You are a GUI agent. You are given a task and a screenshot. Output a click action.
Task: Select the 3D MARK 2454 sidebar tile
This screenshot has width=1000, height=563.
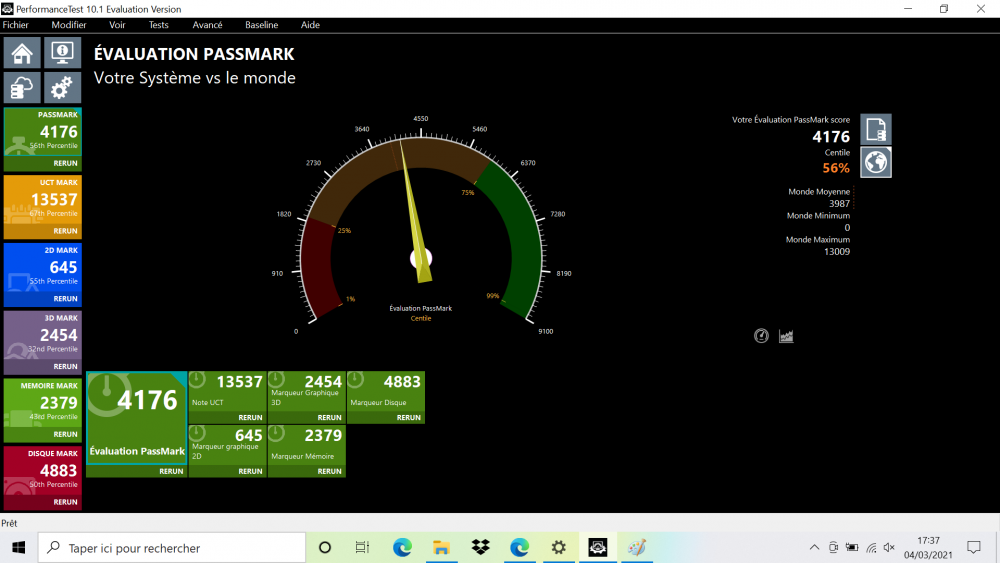43,335
